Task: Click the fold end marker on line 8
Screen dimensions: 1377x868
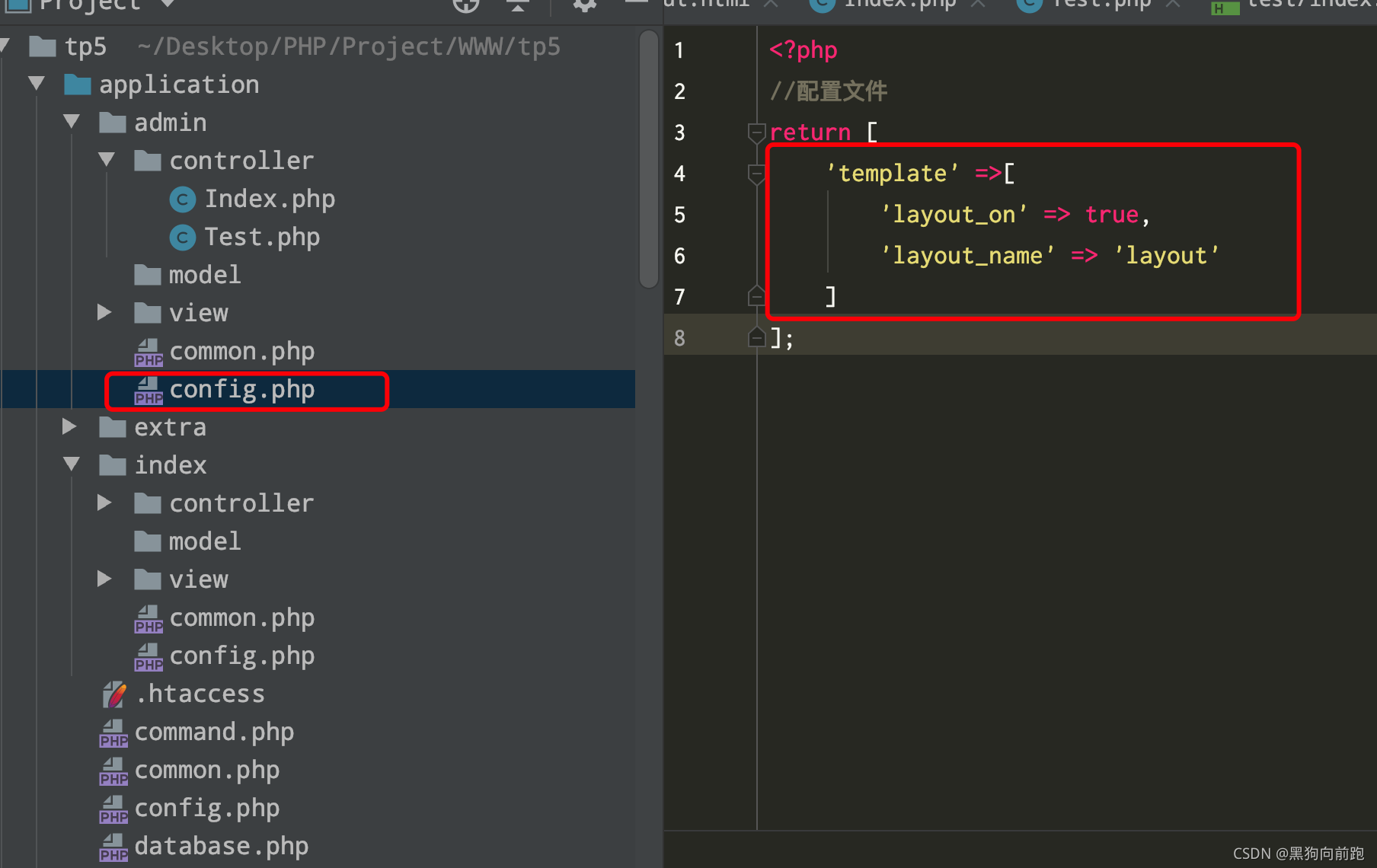Action: [756, 337]
